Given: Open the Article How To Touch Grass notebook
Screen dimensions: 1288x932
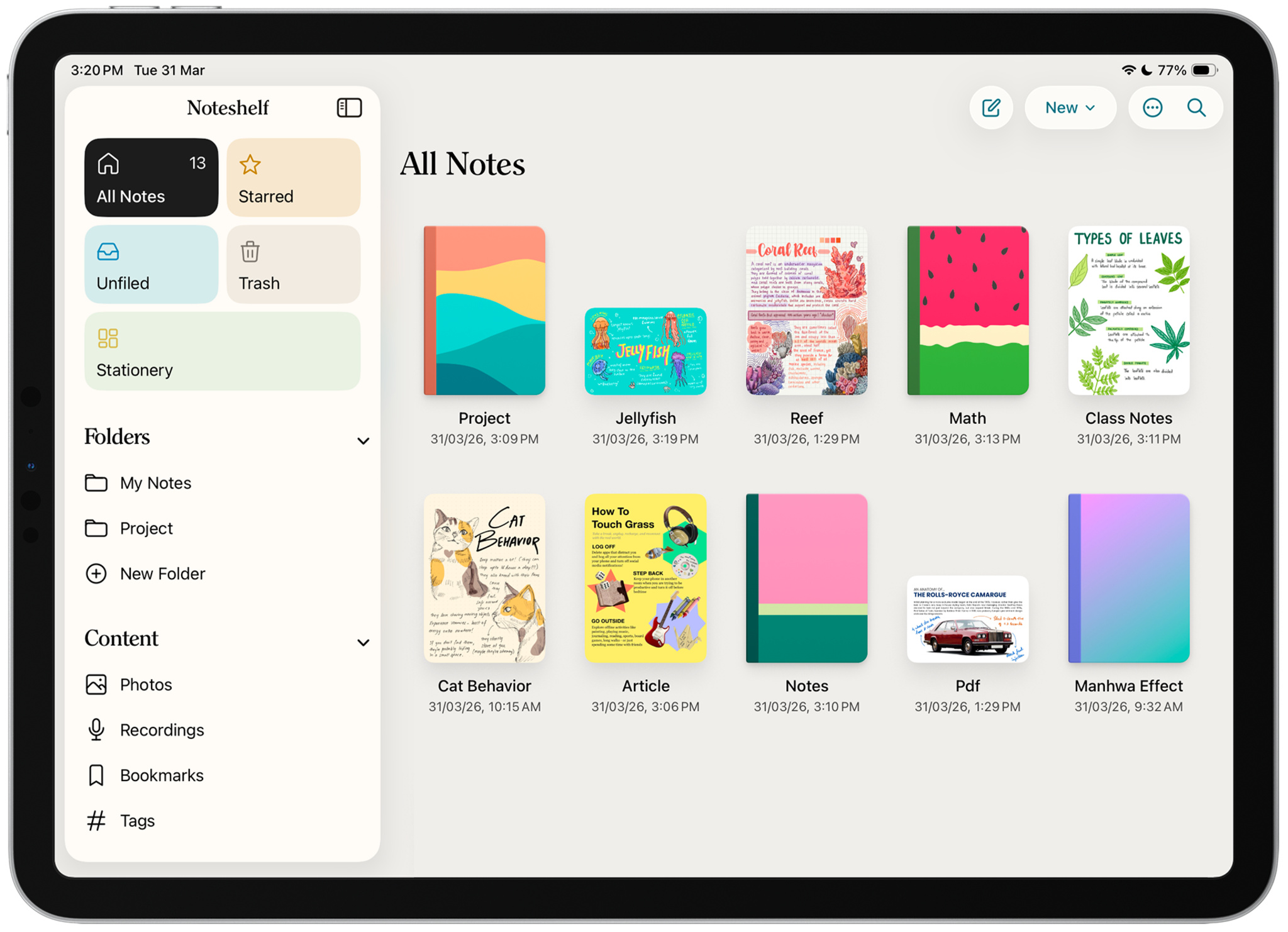Looking at the screenshot, I should [645, 578].
